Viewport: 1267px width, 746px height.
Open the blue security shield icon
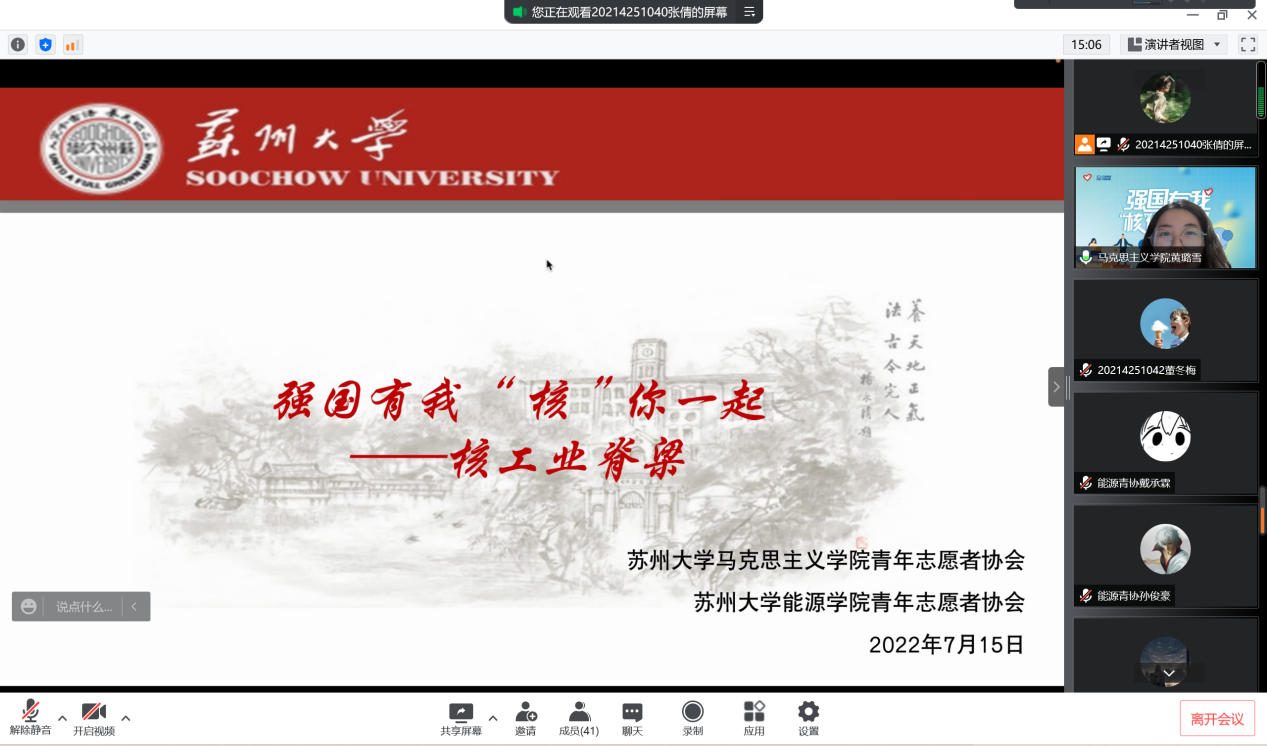click(45, 45)
